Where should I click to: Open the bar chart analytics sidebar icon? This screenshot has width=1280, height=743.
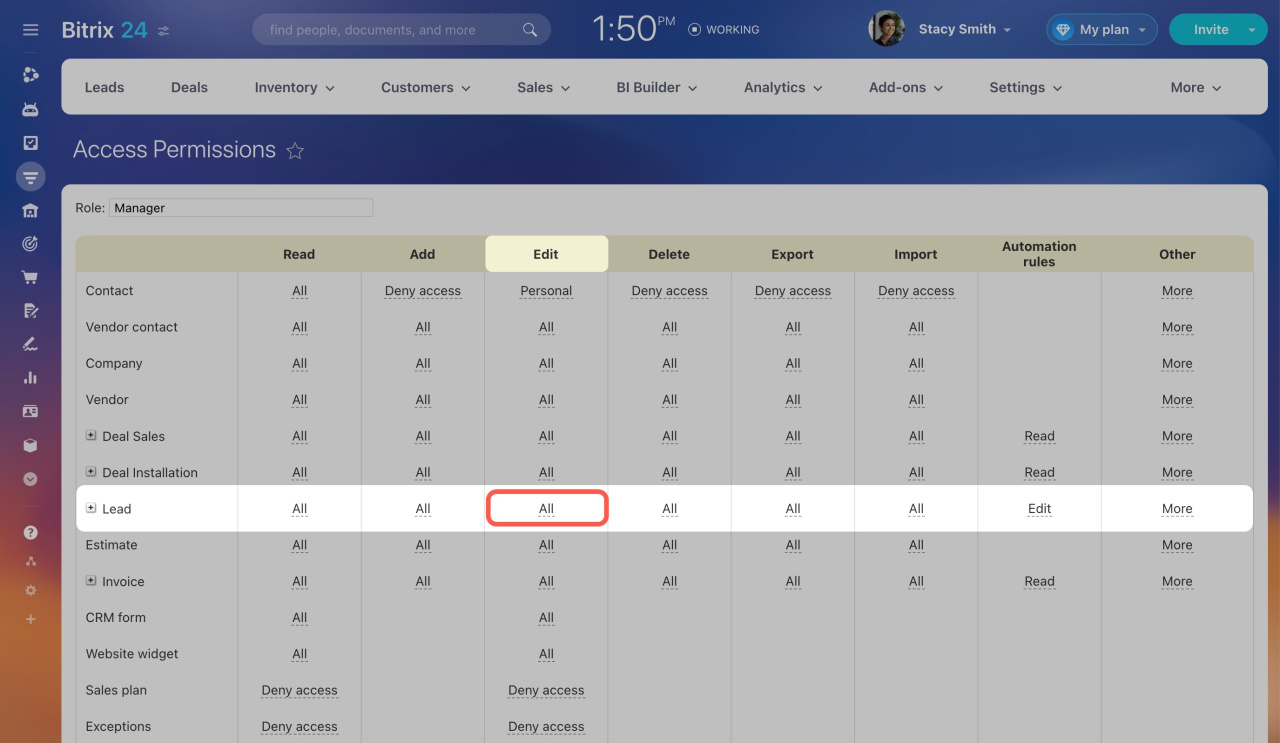[30, 378]
